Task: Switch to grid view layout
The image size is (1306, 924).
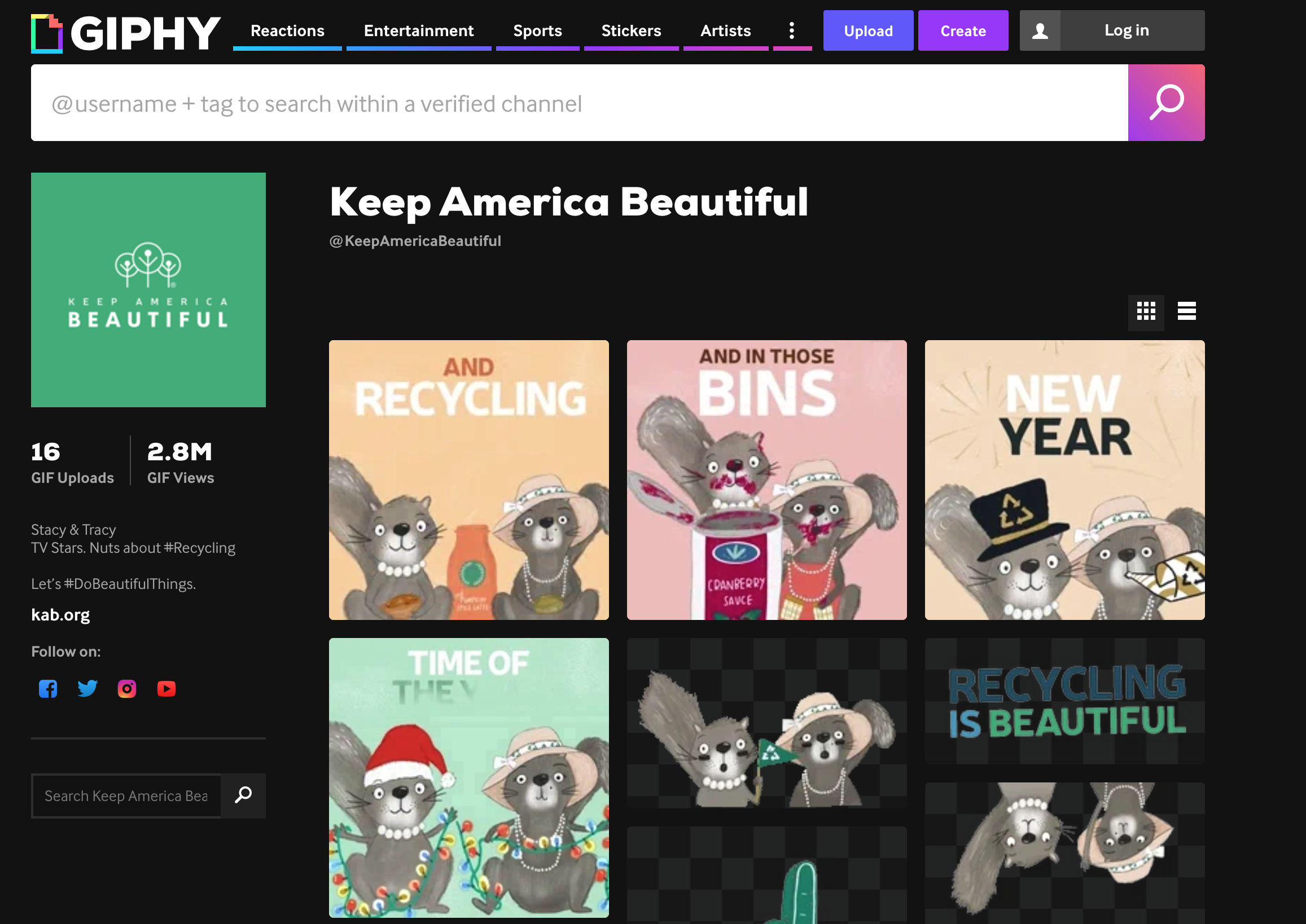Action: pos(1146,311)
